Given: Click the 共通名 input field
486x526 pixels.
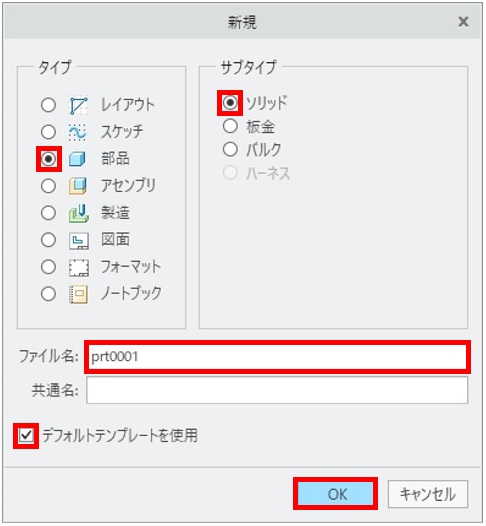Looking at the screenshot, I should [x=277, y=390].
